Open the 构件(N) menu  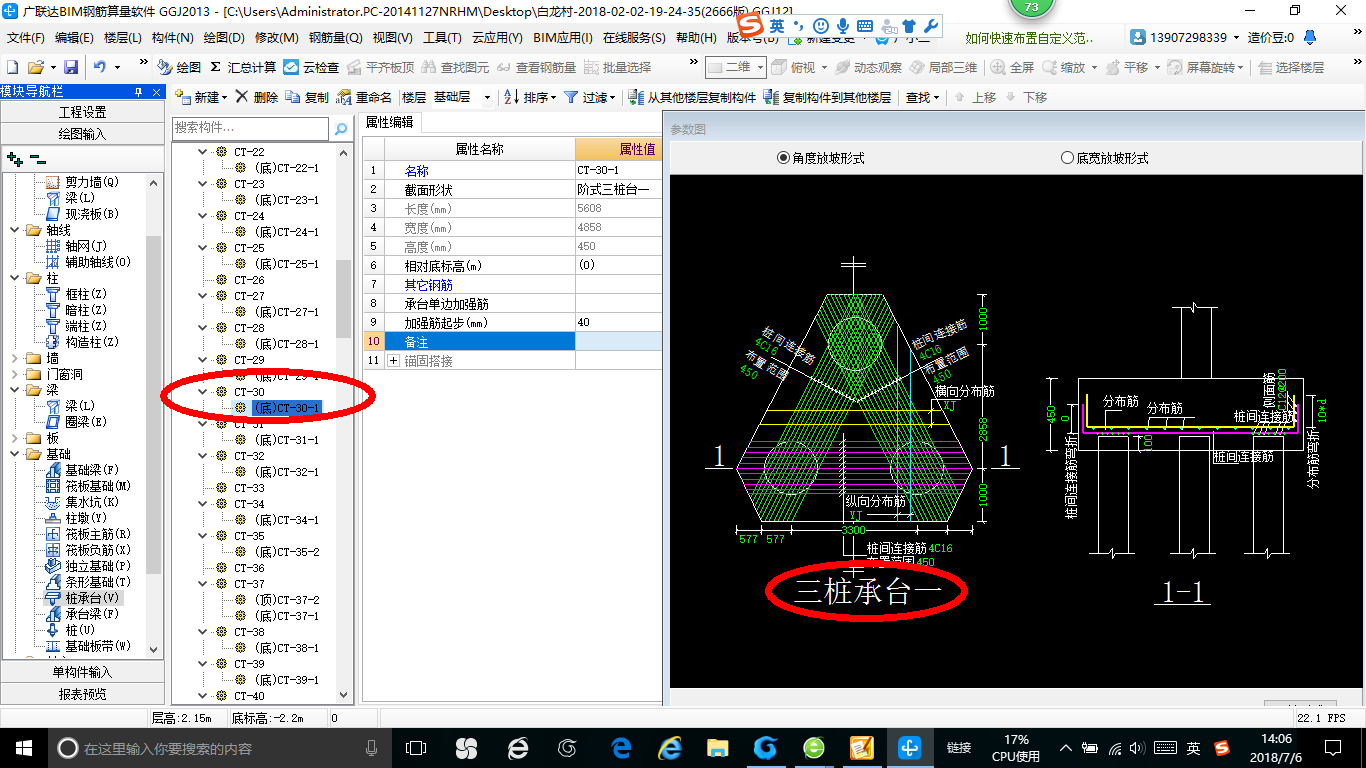coord(173,38)
